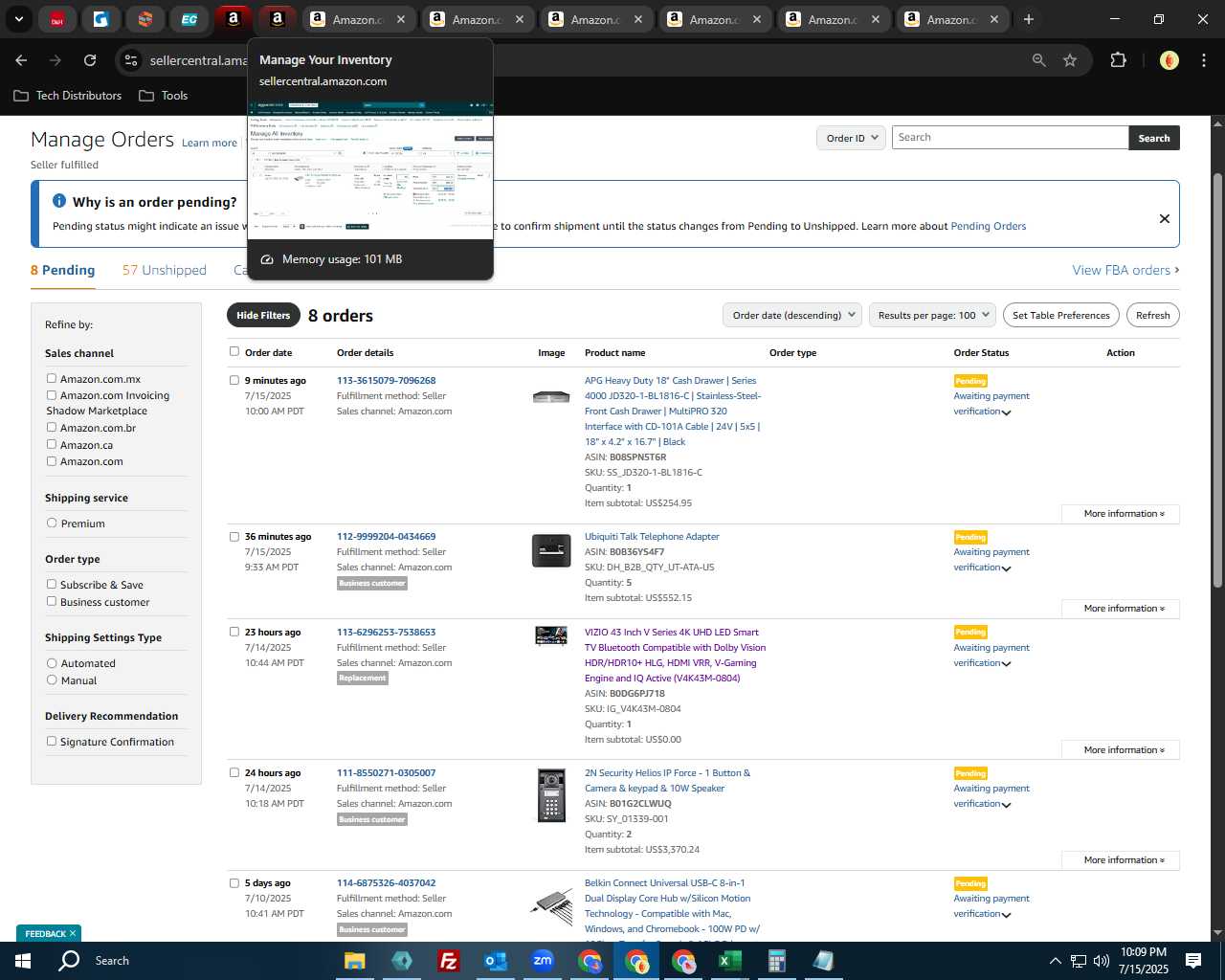Expand More information for order 113-3615079-7096268
Viewport: 1225px width, 980px height.
pos(1121,514)
